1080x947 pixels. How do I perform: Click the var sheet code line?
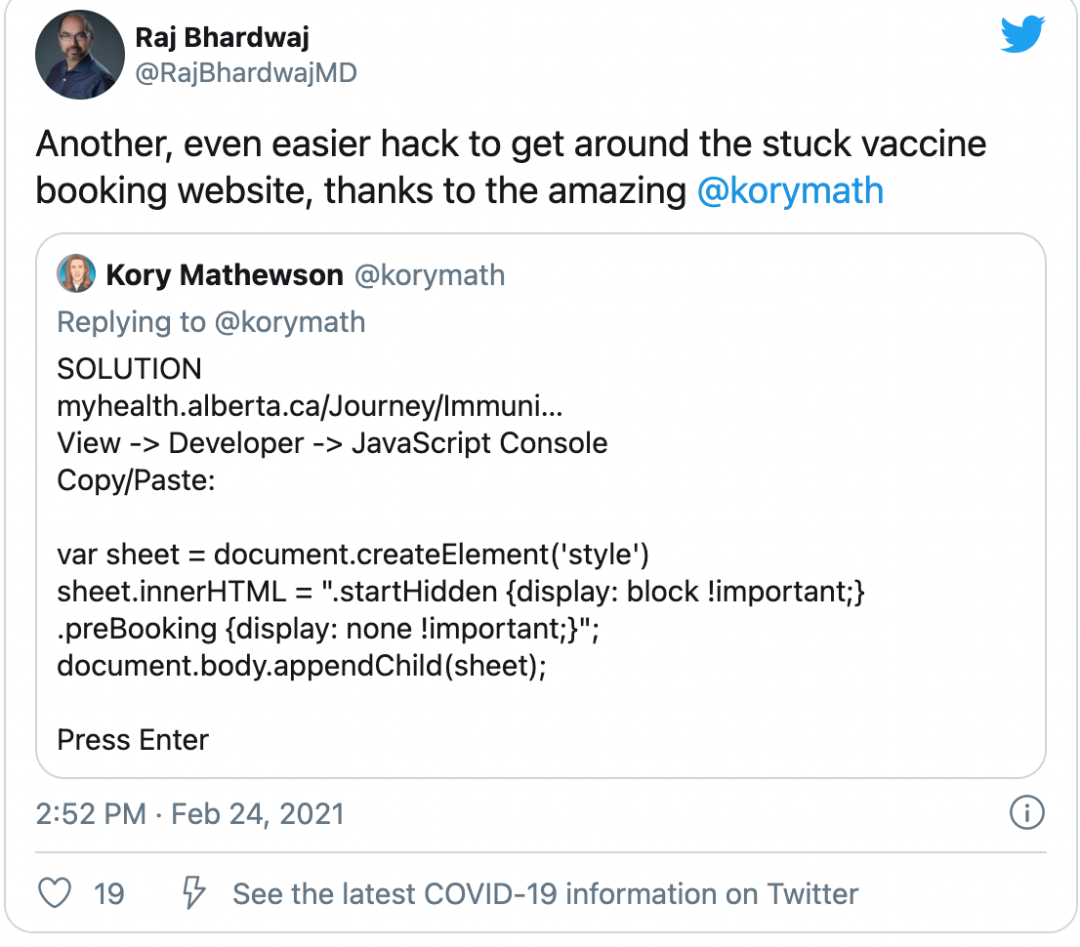pyautogui.click(x=353, y=554)
